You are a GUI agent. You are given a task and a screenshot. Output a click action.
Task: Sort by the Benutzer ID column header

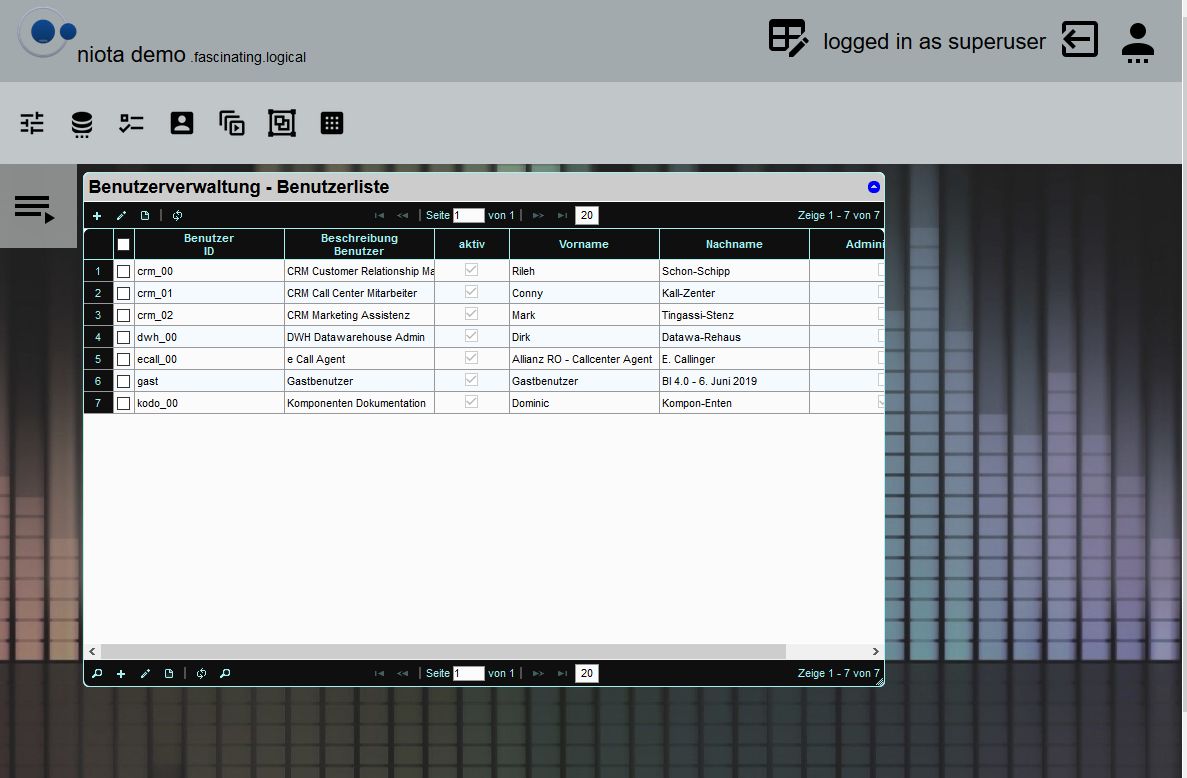(x=207, y=243)
